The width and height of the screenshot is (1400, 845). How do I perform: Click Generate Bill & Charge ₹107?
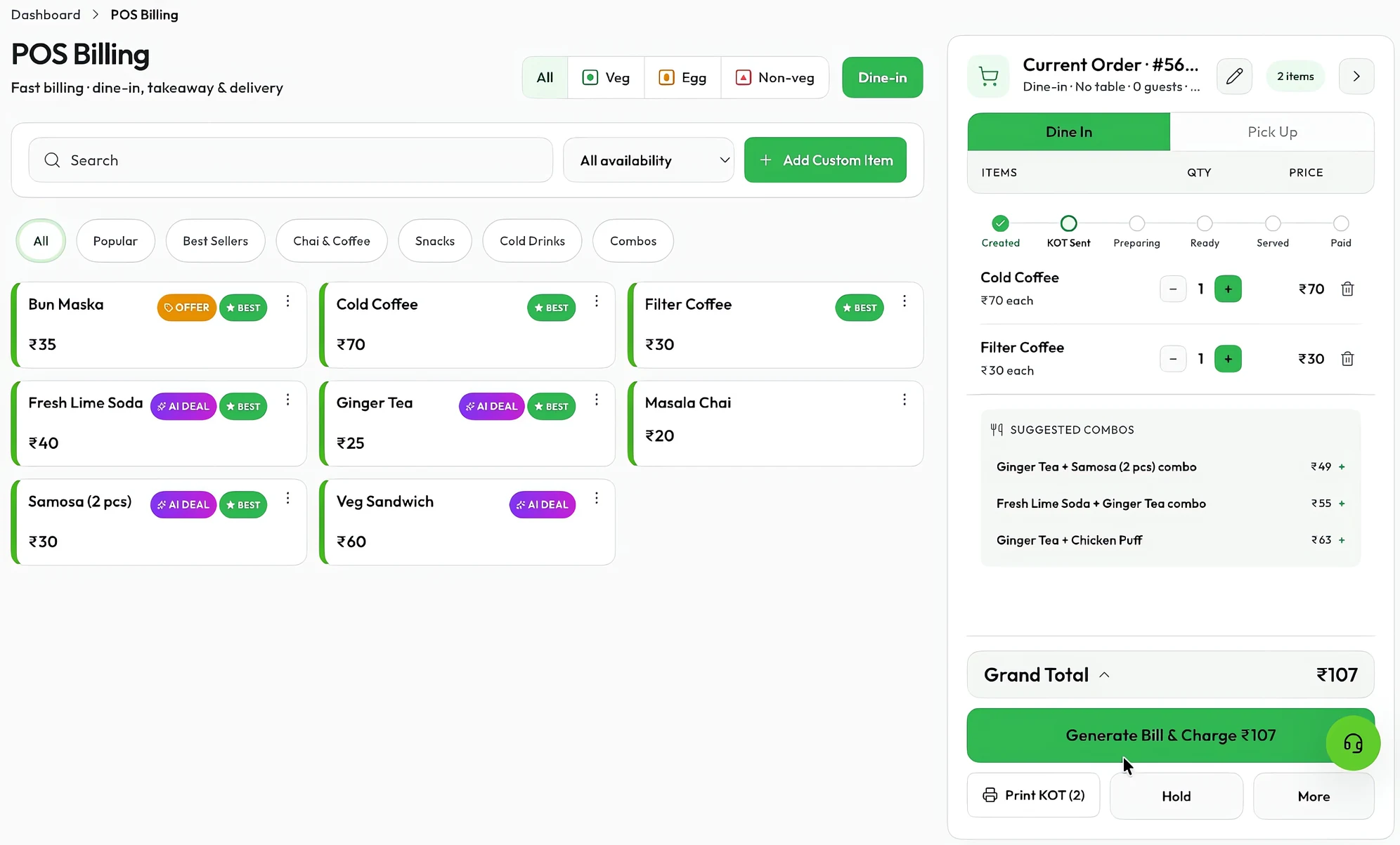1170,735
